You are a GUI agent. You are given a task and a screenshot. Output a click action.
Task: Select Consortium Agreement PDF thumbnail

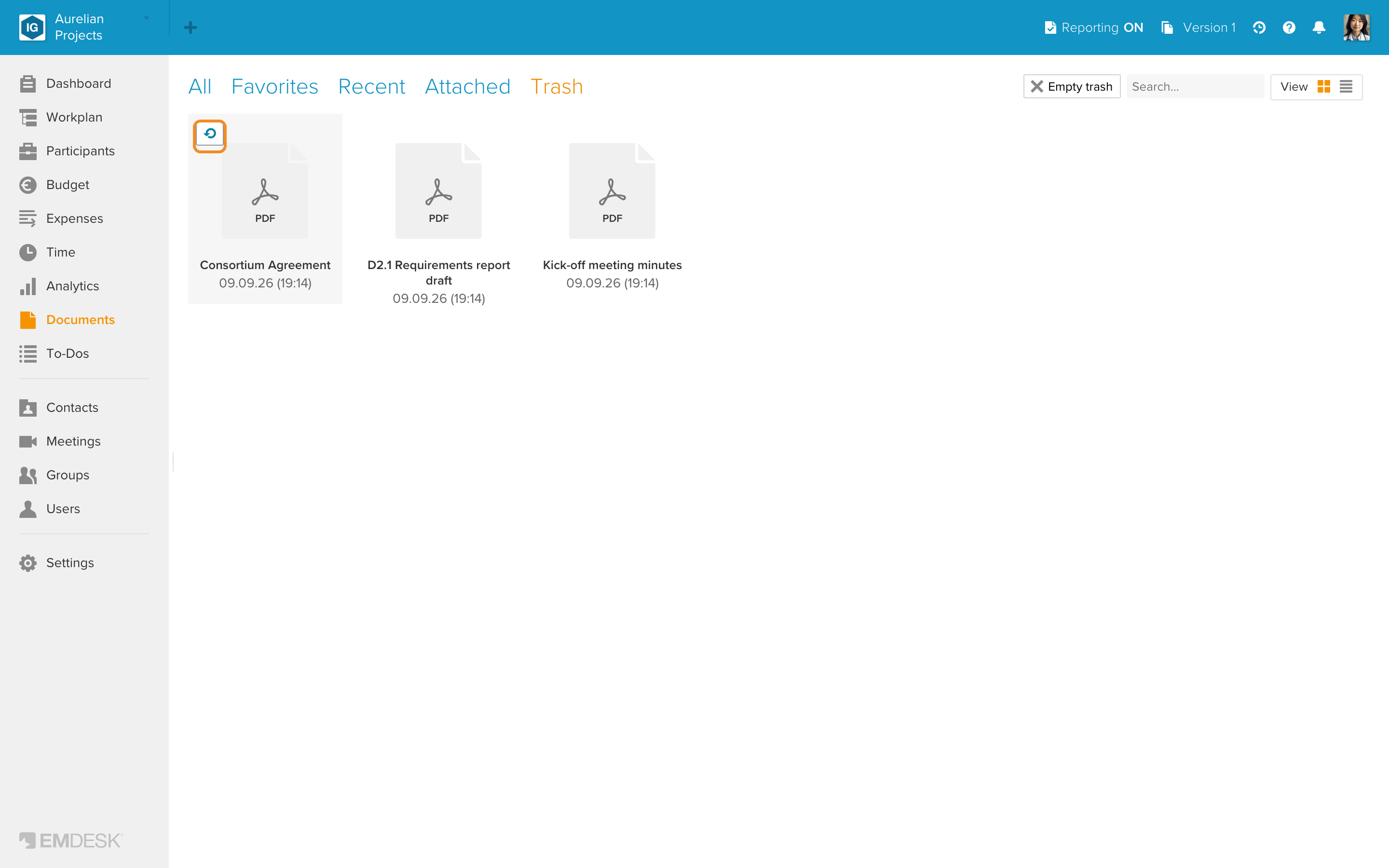pyautogui.click(x=265, y=191)
